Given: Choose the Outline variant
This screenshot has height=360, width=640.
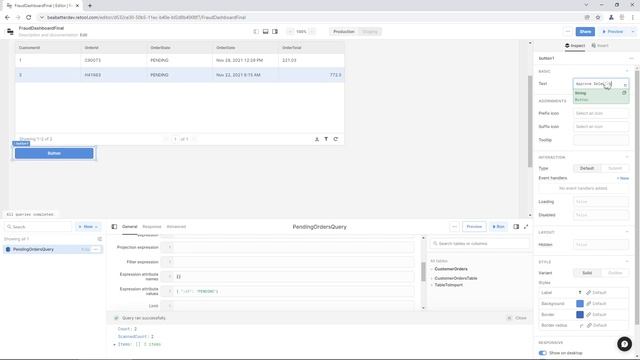Looking at the screenshot, I should coord(615,273).
